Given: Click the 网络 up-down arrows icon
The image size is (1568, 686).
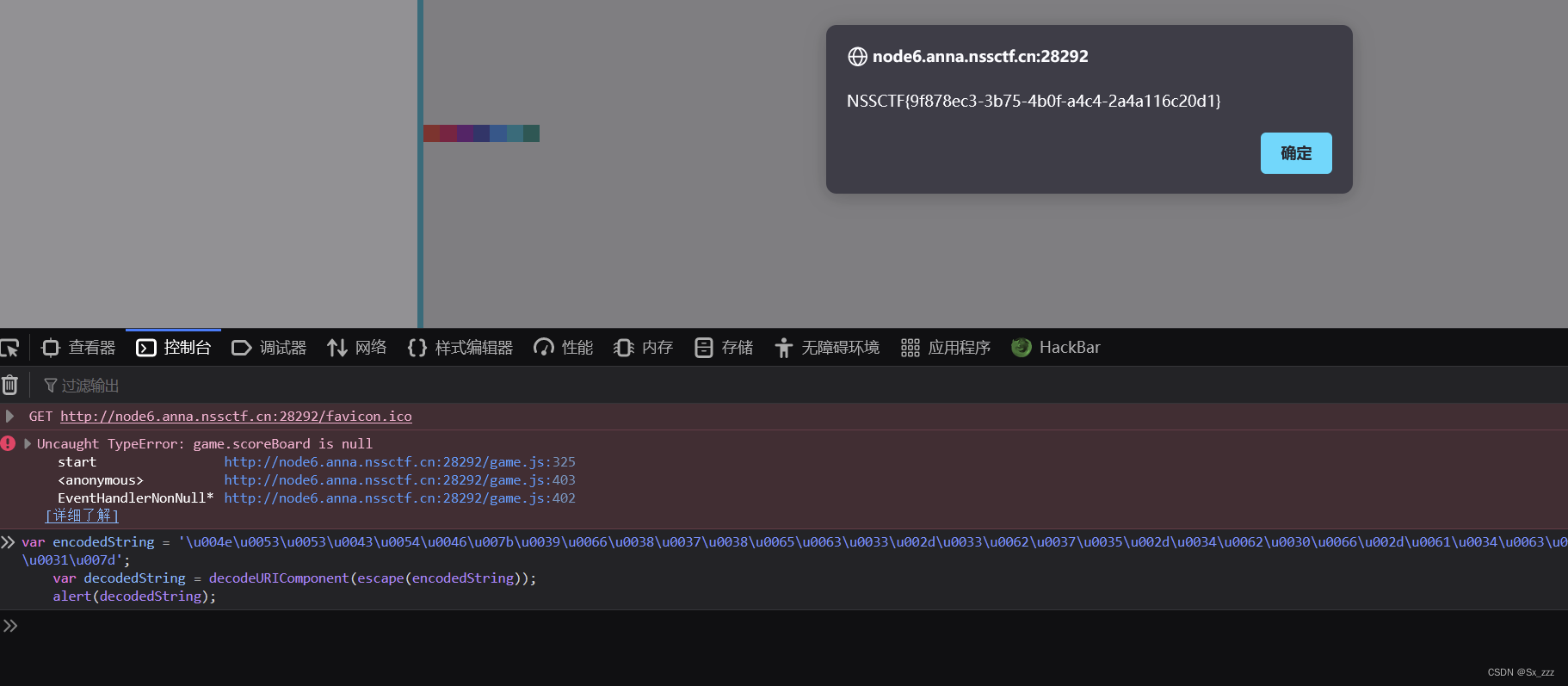Looking at the screenshot, I should click(336, 348).
